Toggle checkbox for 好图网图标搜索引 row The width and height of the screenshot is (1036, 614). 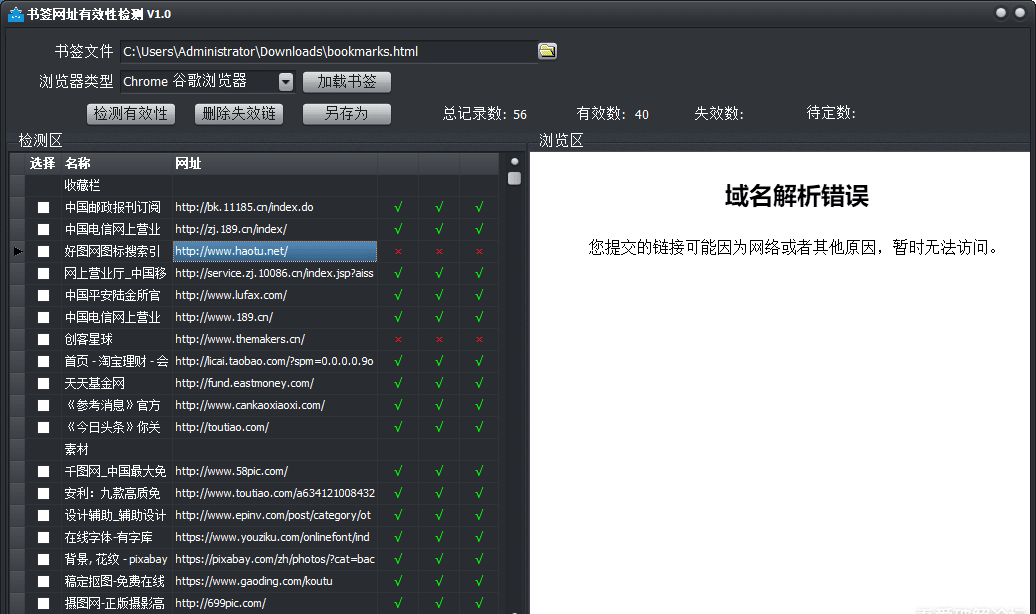[44, 251]
